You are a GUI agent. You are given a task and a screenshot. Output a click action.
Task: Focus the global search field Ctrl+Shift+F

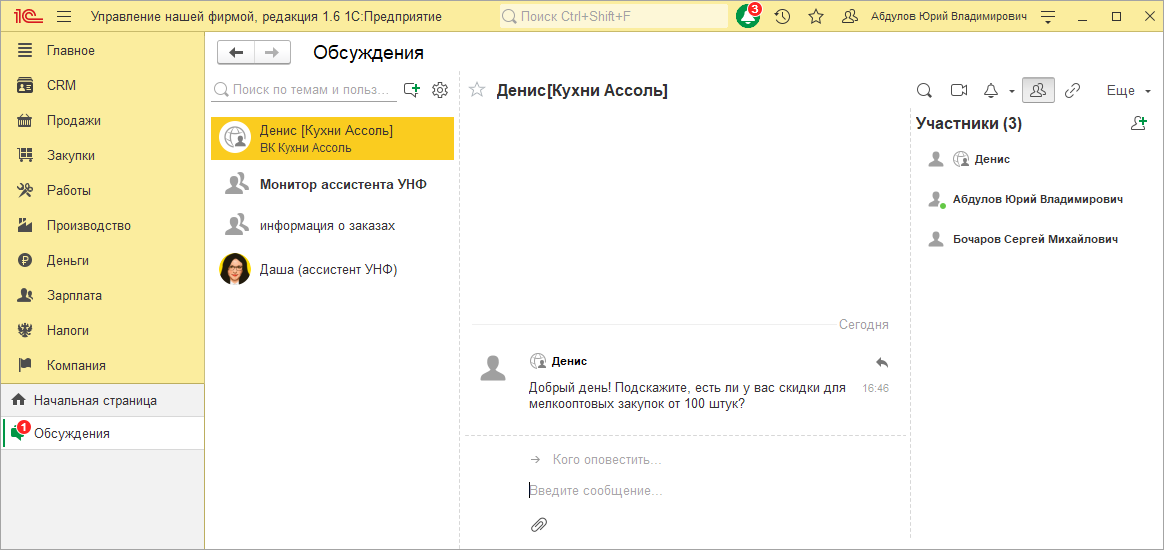[x=614, y=16]
